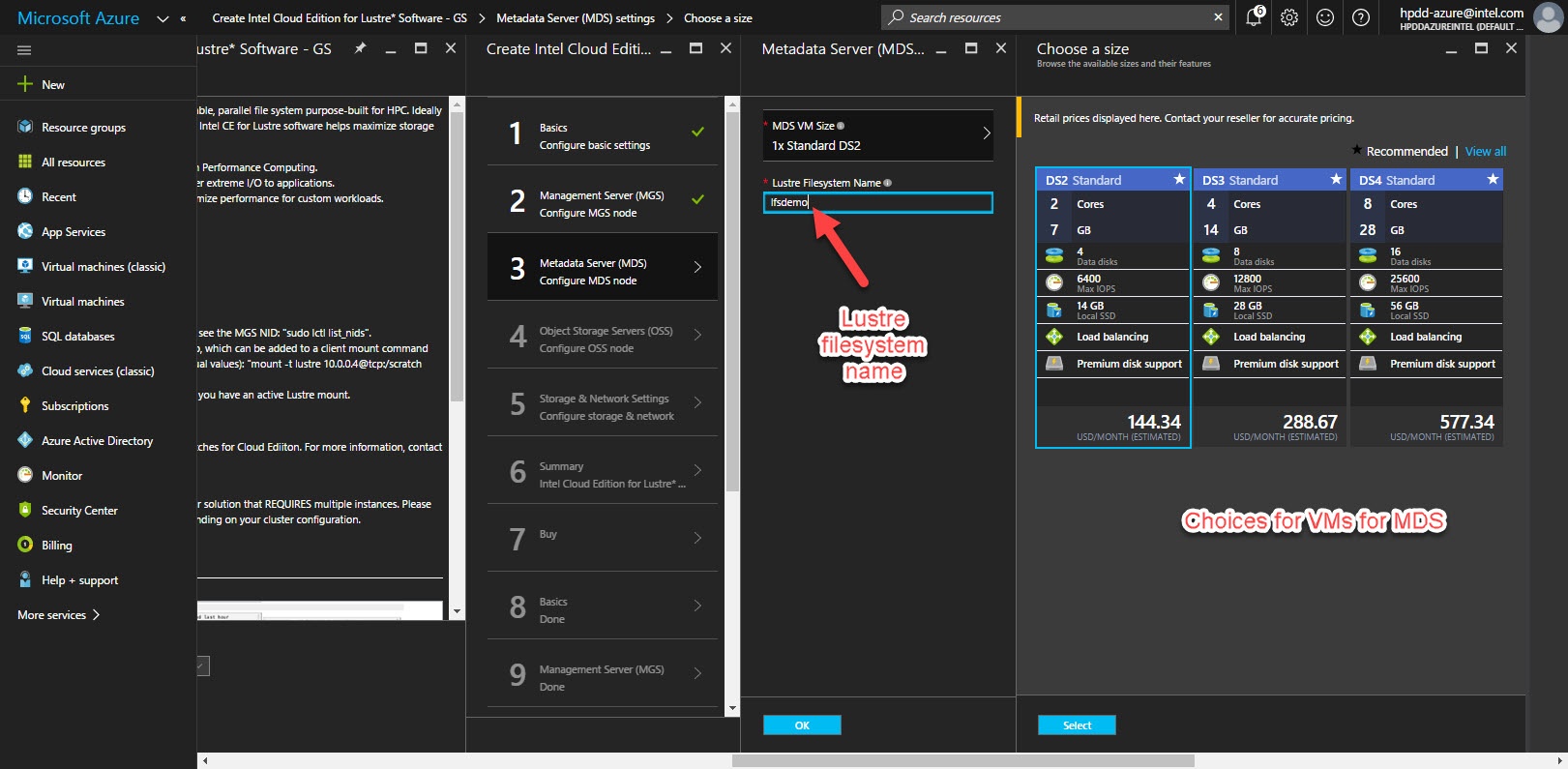This screenshot has height=769, width=1568.
Task: Click 'Metadata Server (MDS) settings' breadcrumb
Action: (x=576, y=18)
